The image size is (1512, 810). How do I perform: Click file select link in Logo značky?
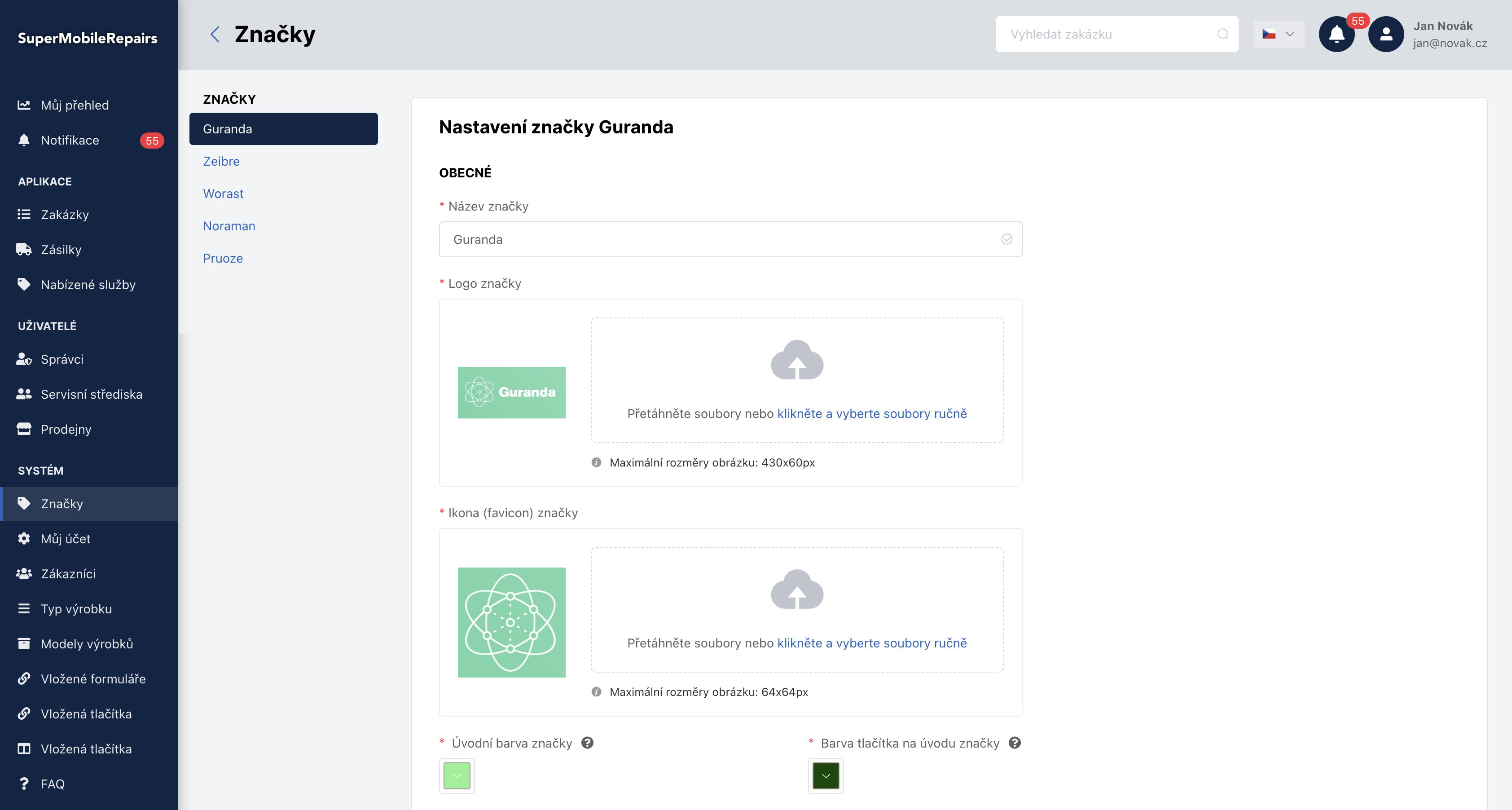click(x=872, y=413)
